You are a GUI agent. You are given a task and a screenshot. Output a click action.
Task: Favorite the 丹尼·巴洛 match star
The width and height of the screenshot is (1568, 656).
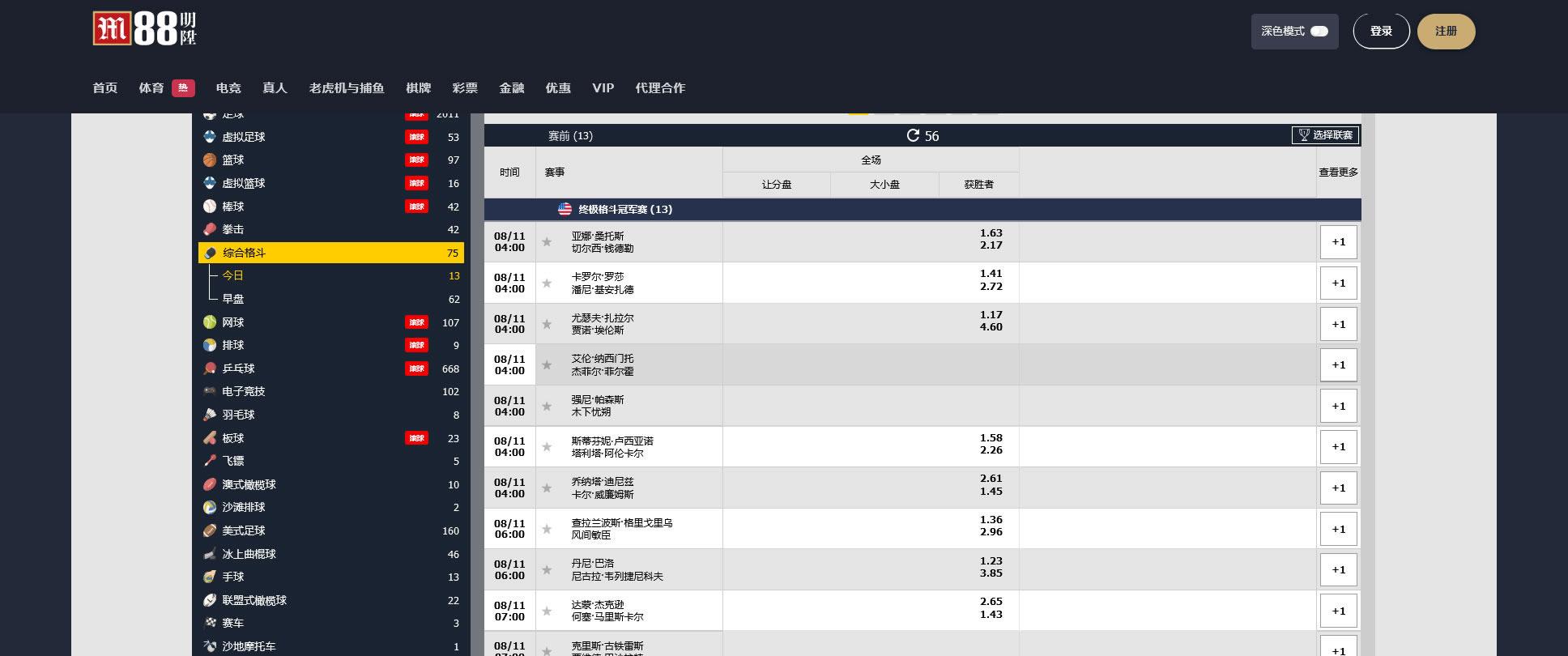pyautogui.click(x=548, y=570)
